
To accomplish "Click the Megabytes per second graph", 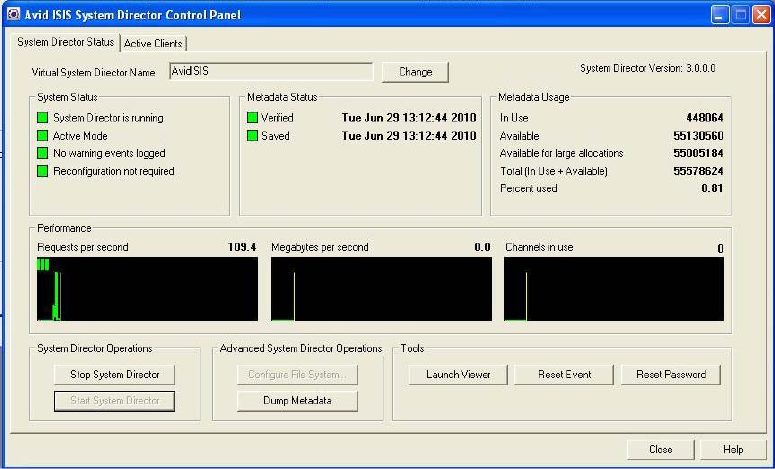I will pos(381,289).
